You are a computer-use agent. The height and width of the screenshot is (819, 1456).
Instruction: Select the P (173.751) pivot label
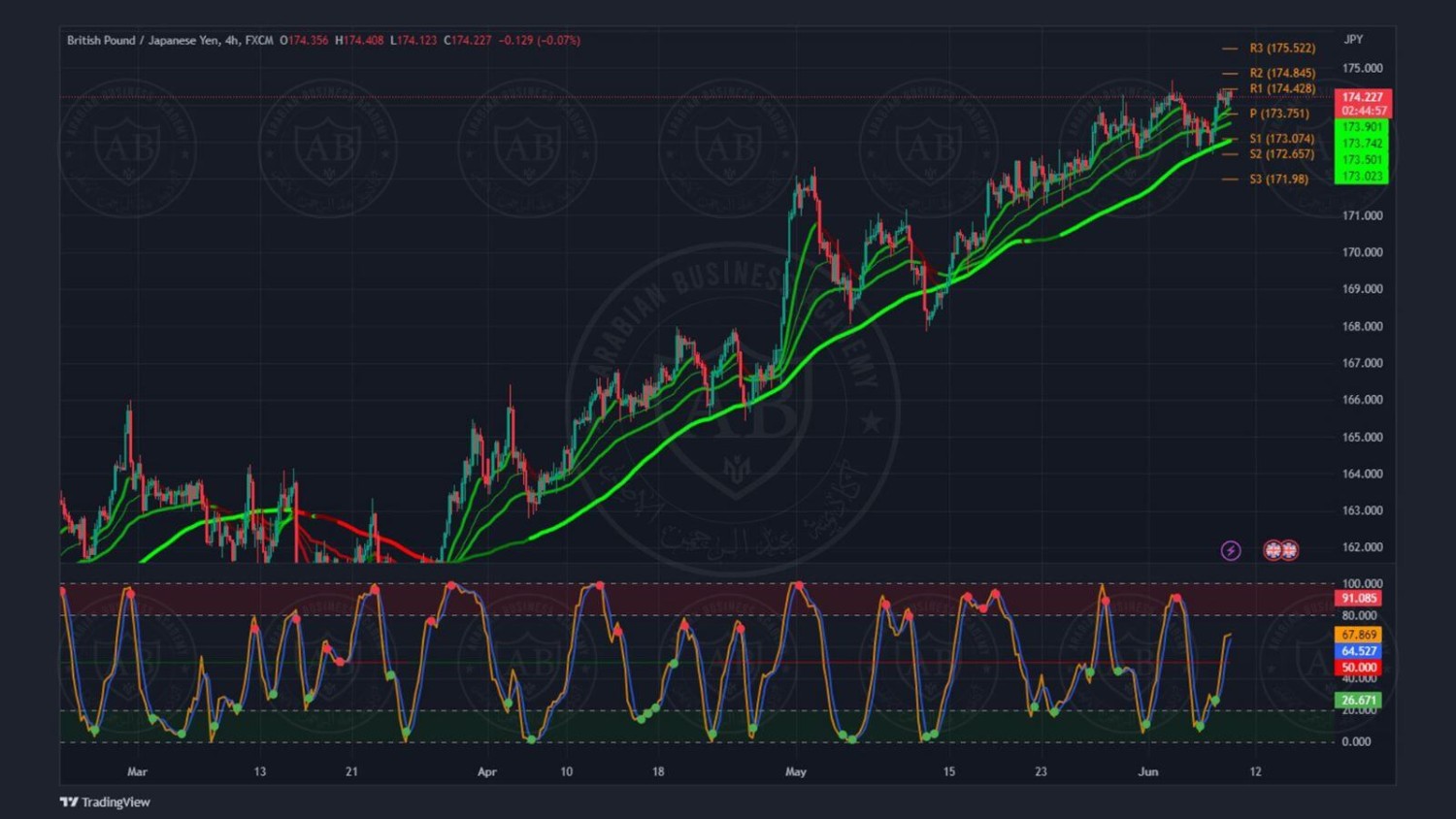point(1279,114)
